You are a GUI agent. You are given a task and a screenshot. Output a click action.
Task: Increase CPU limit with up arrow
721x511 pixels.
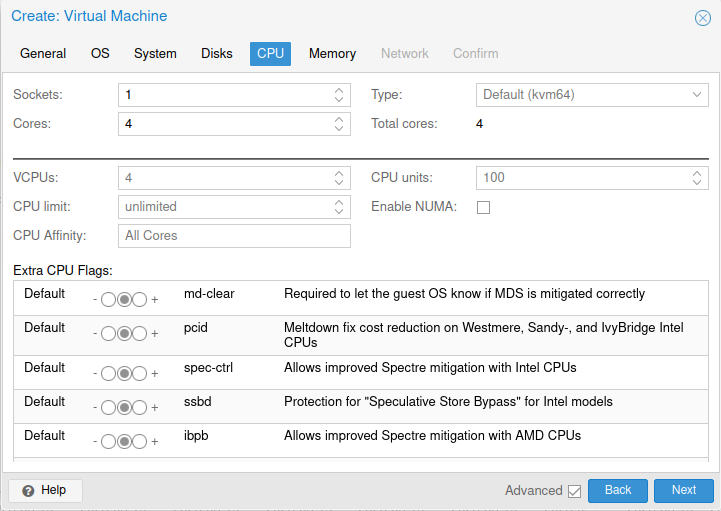[x=339, y=202]
